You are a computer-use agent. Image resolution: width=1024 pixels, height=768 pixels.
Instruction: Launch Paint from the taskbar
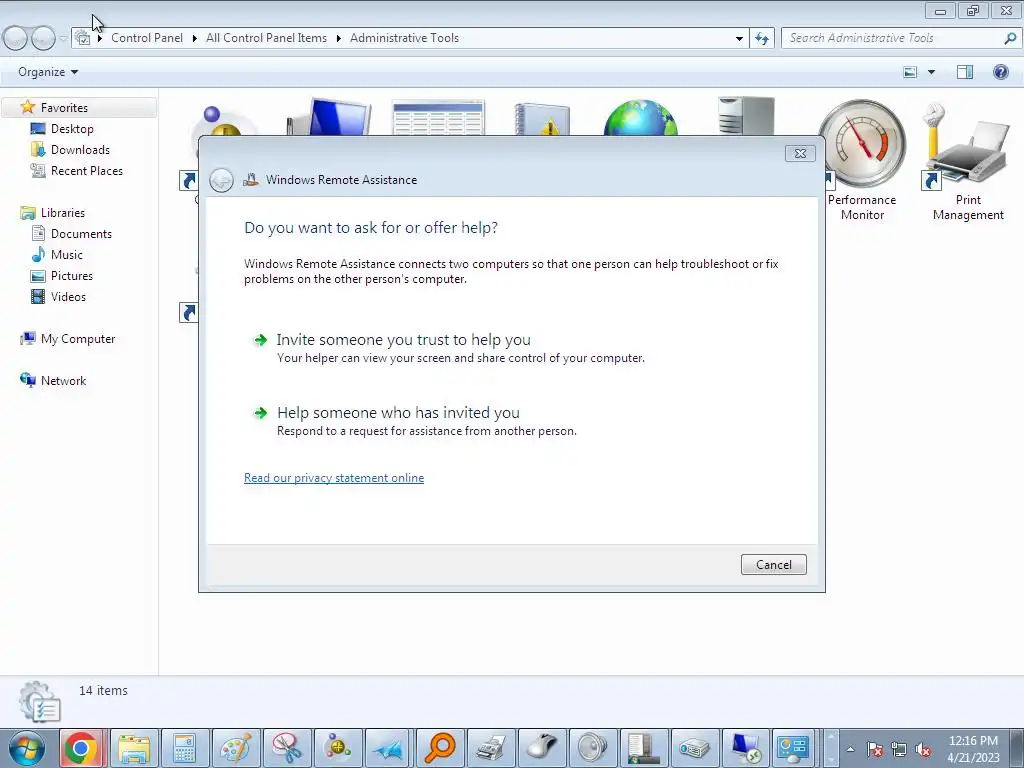coord(236,748)
